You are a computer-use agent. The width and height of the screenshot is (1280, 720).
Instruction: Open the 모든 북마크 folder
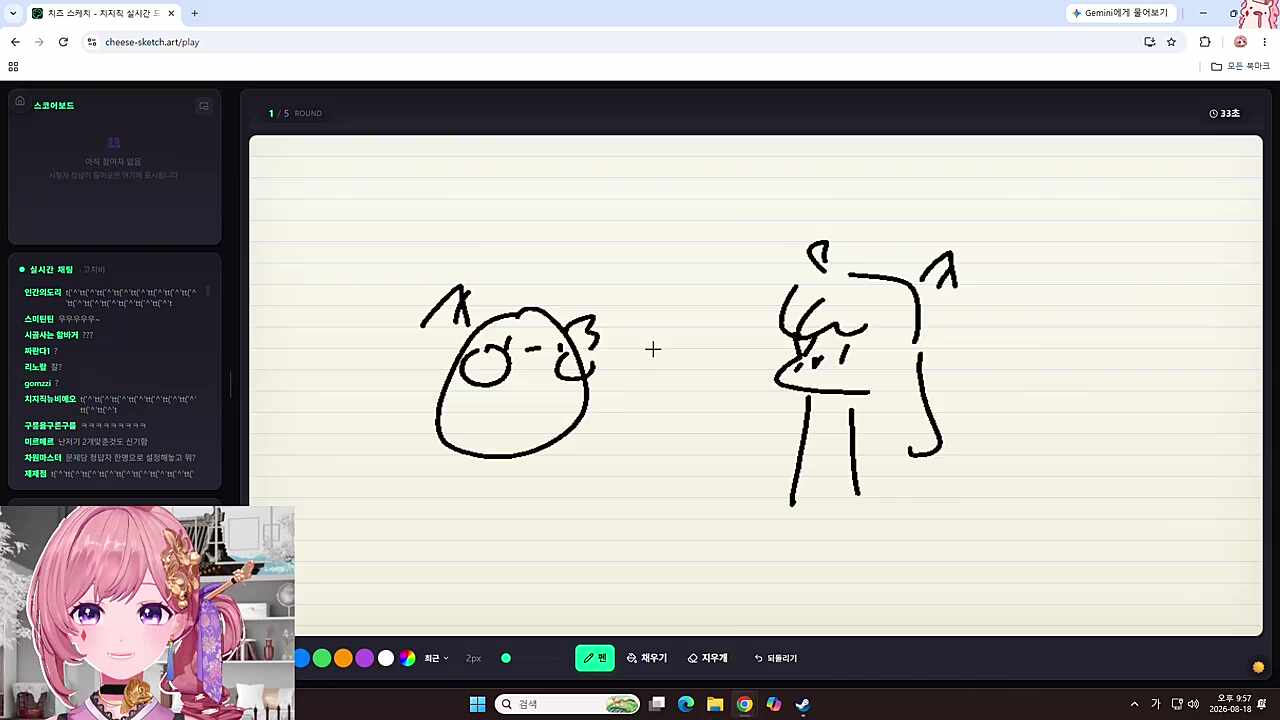pos(1240,66)
